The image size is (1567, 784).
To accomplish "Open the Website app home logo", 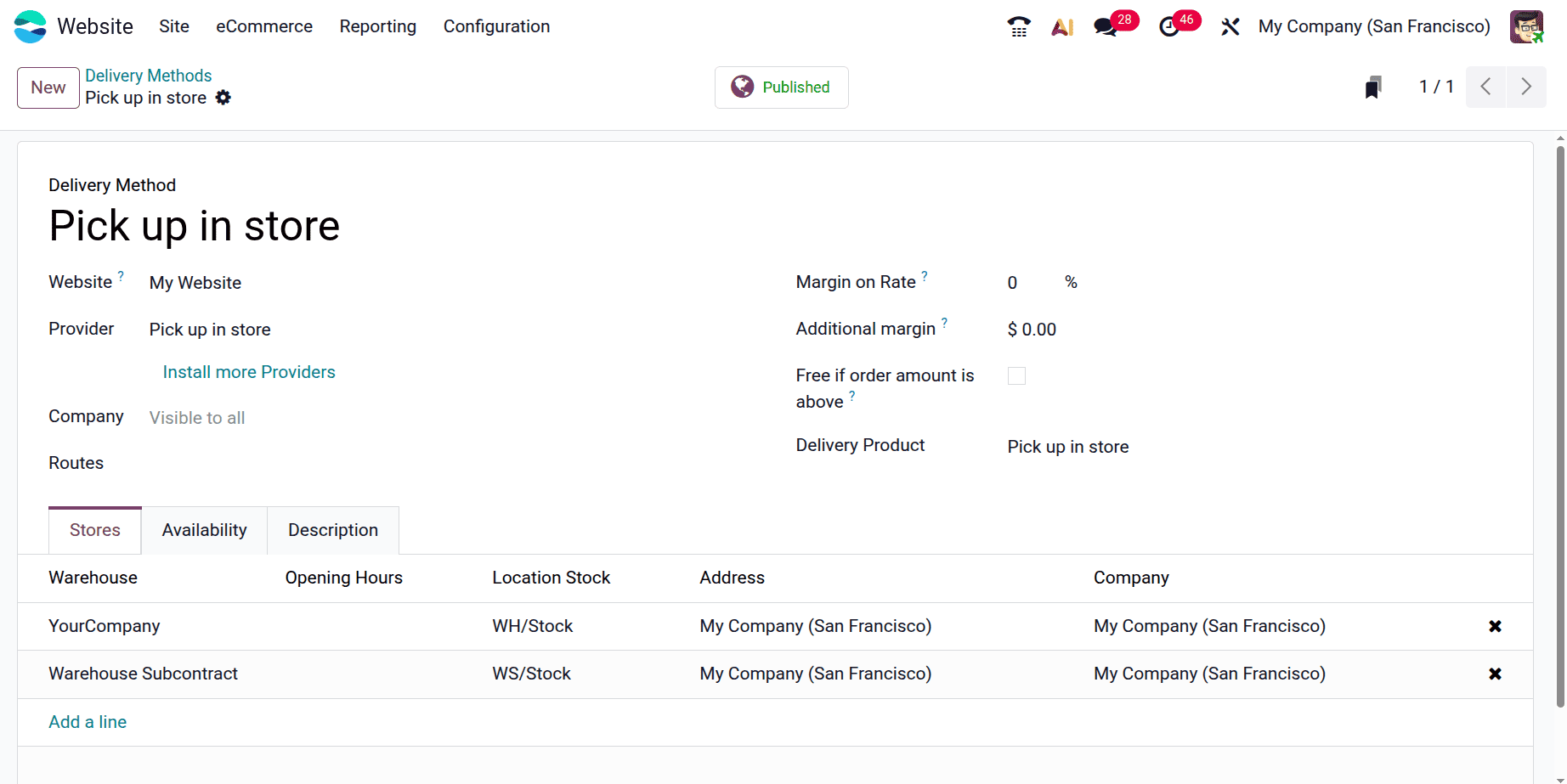I will click(31, 26).
